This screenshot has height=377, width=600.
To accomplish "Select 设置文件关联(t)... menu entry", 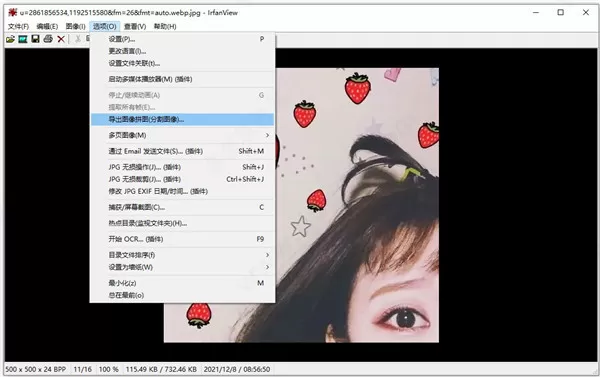I will [x=183, y=64].
